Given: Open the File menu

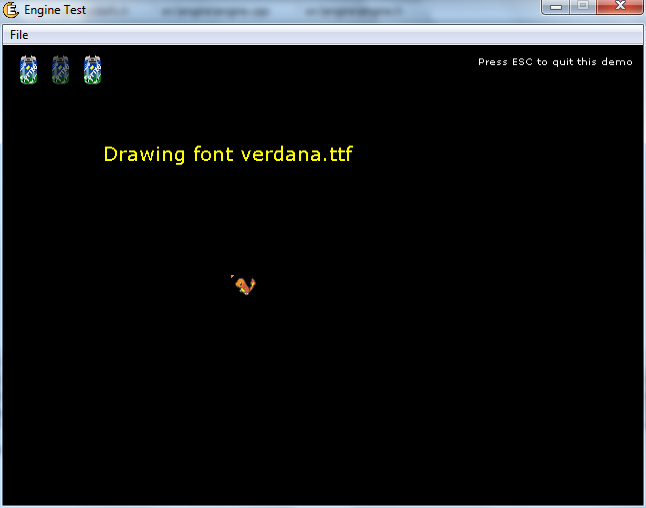Looking at the screenshot, I should (19, 35).
